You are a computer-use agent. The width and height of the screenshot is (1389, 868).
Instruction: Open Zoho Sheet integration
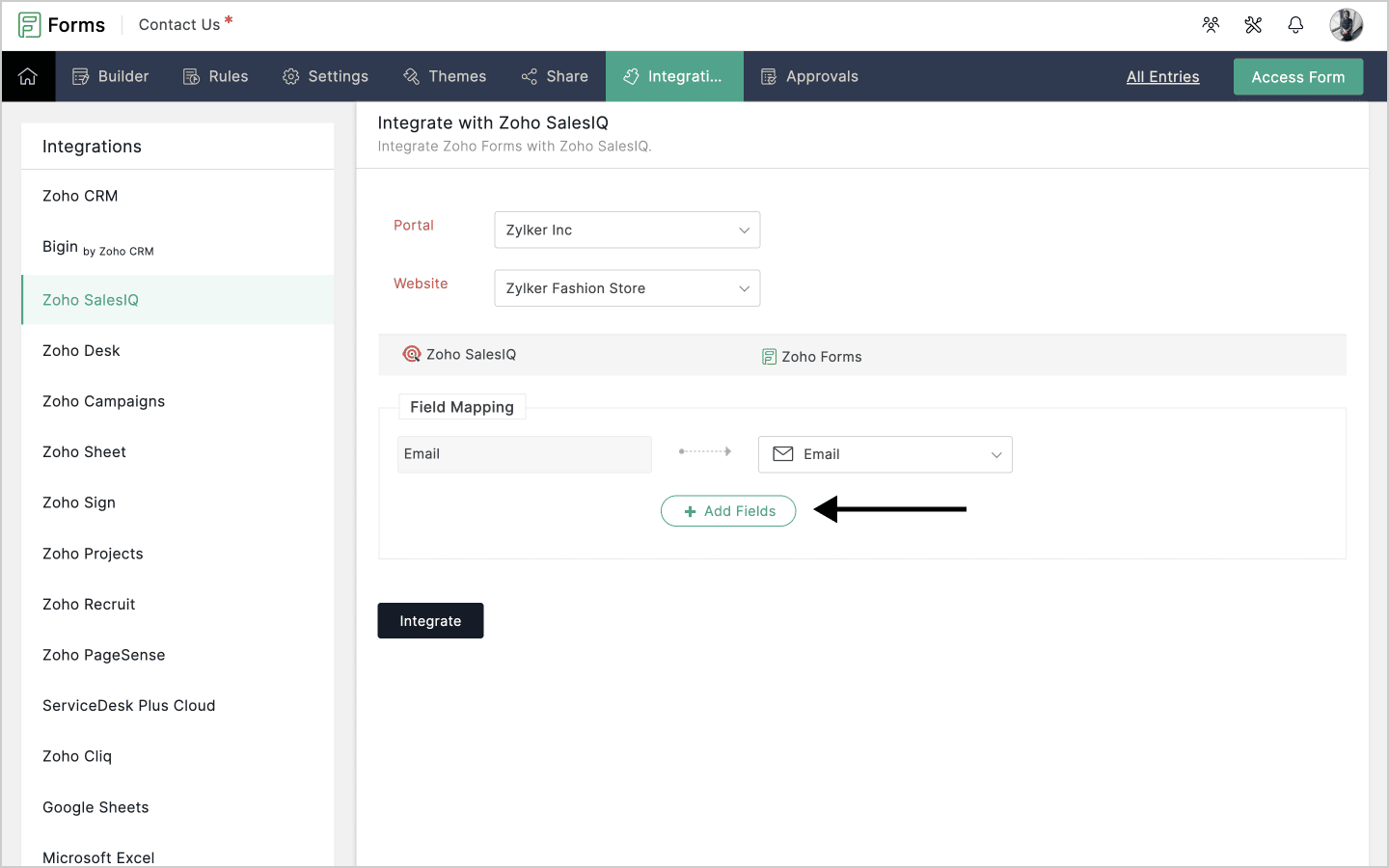click(177, 452)
